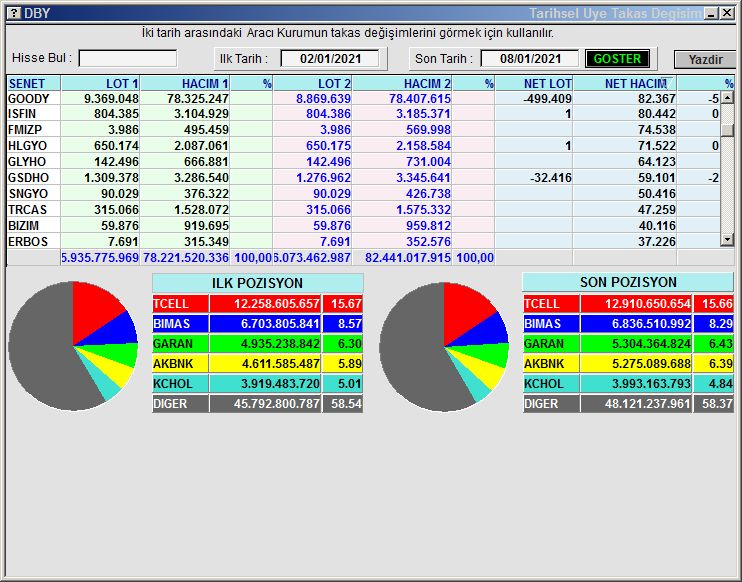Select the GLYHO row

[363, 162]
